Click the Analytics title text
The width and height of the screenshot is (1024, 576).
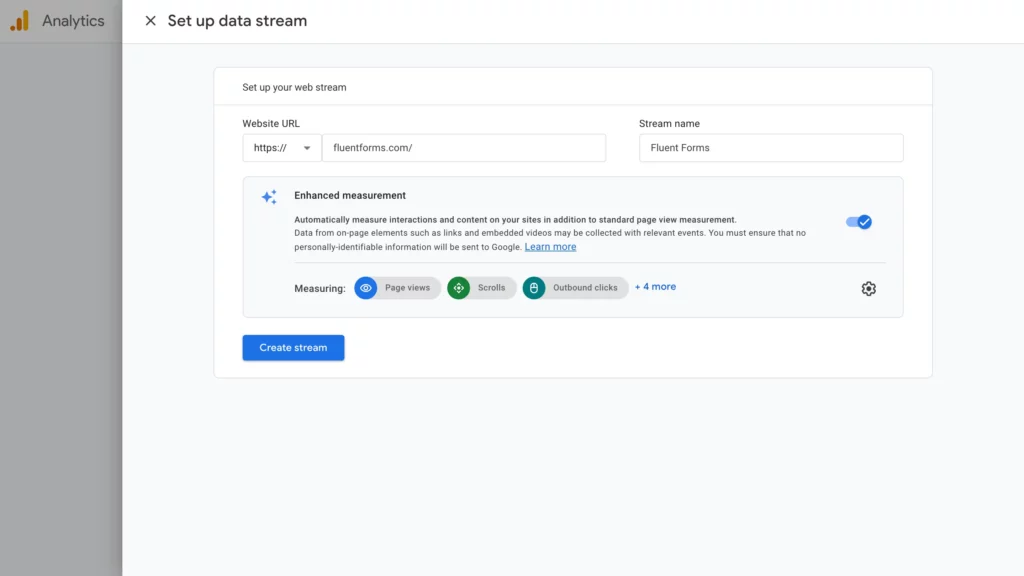click(x=73, y=21)
